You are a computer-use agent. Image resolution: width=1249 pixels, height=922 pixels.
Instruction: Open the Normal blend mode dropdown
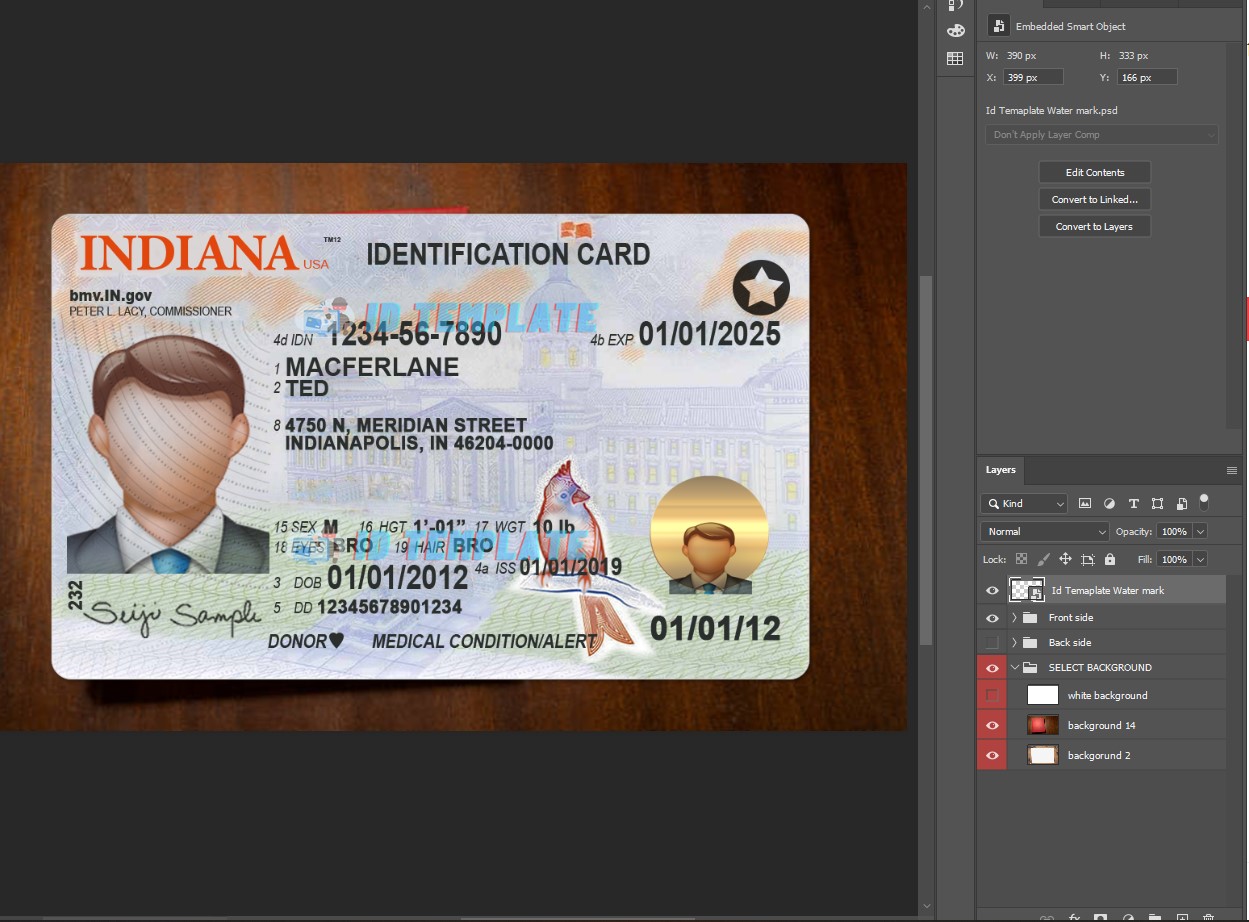(1045, 532)
